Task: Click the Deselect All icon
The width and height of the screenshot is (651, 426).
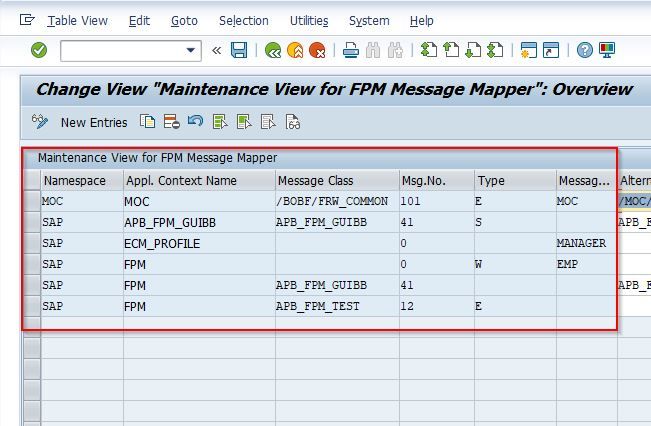Action: tap(268, 122)
